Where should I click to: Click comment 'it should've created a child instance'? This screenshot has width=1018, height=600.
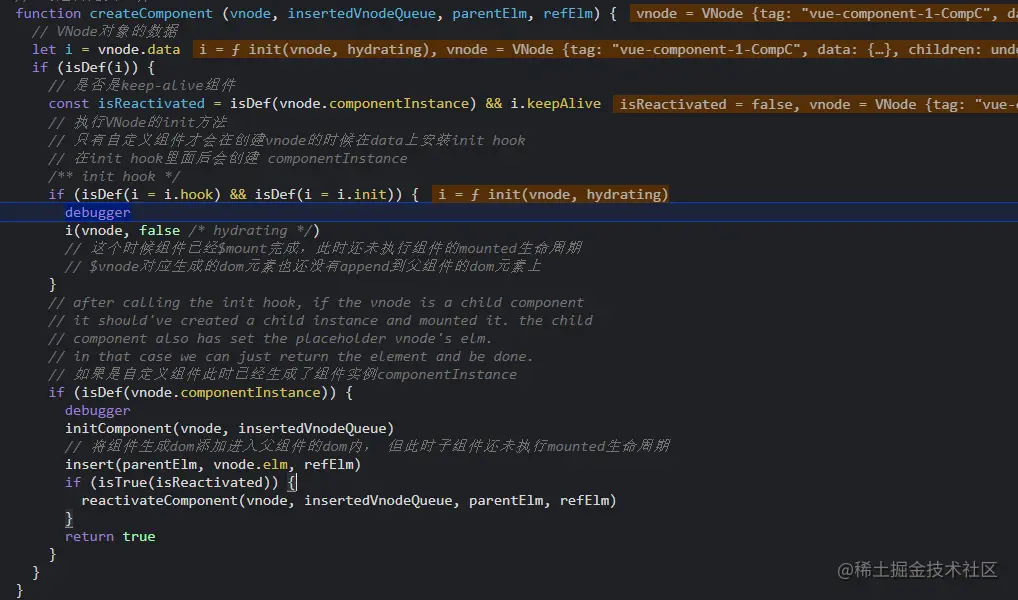click(x=321, y=321)
